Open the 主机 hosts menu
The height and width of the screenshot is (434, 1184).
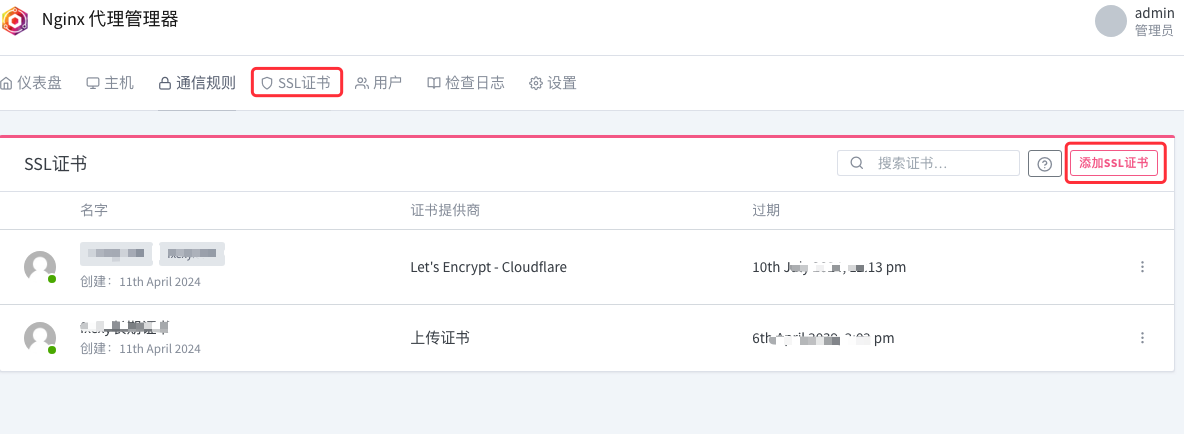click(x=109, y=83)
